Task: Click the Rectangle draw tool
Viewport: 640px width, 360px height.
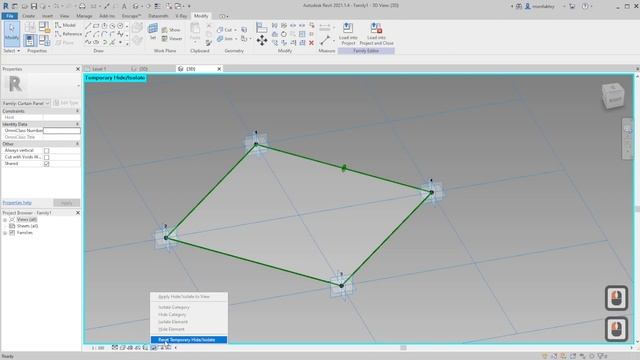Action: click(x=96, y=26)
